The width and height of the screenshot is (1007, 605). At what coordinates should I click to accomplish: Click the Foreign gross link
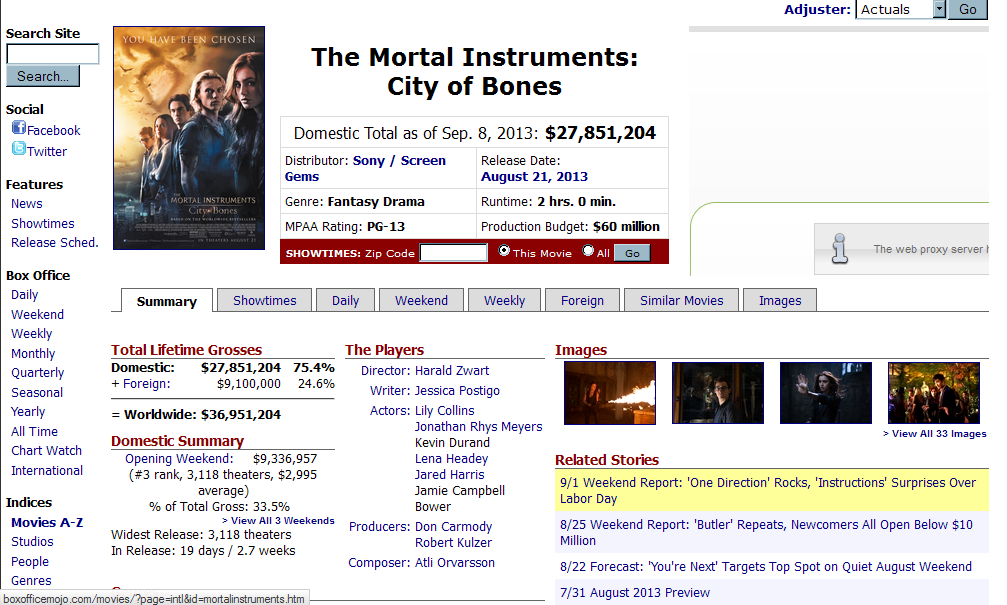146,383
